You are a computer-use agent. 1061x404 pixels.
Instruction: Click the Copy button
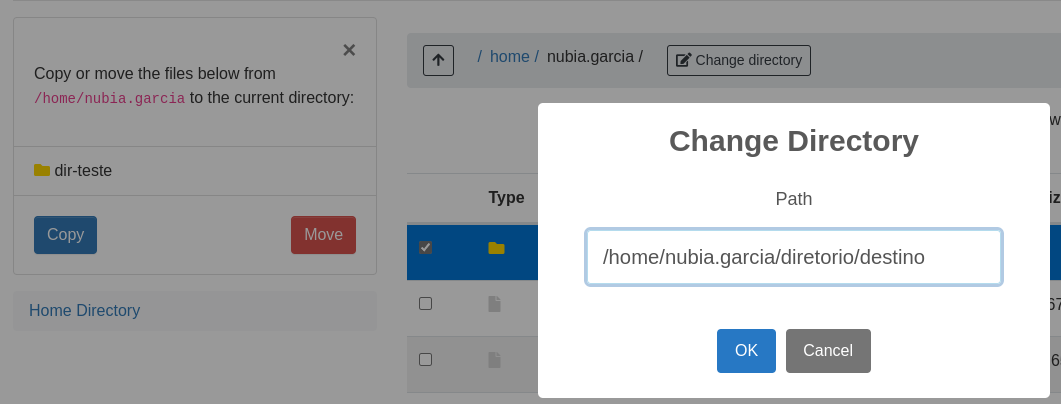(x=66, y=235)
